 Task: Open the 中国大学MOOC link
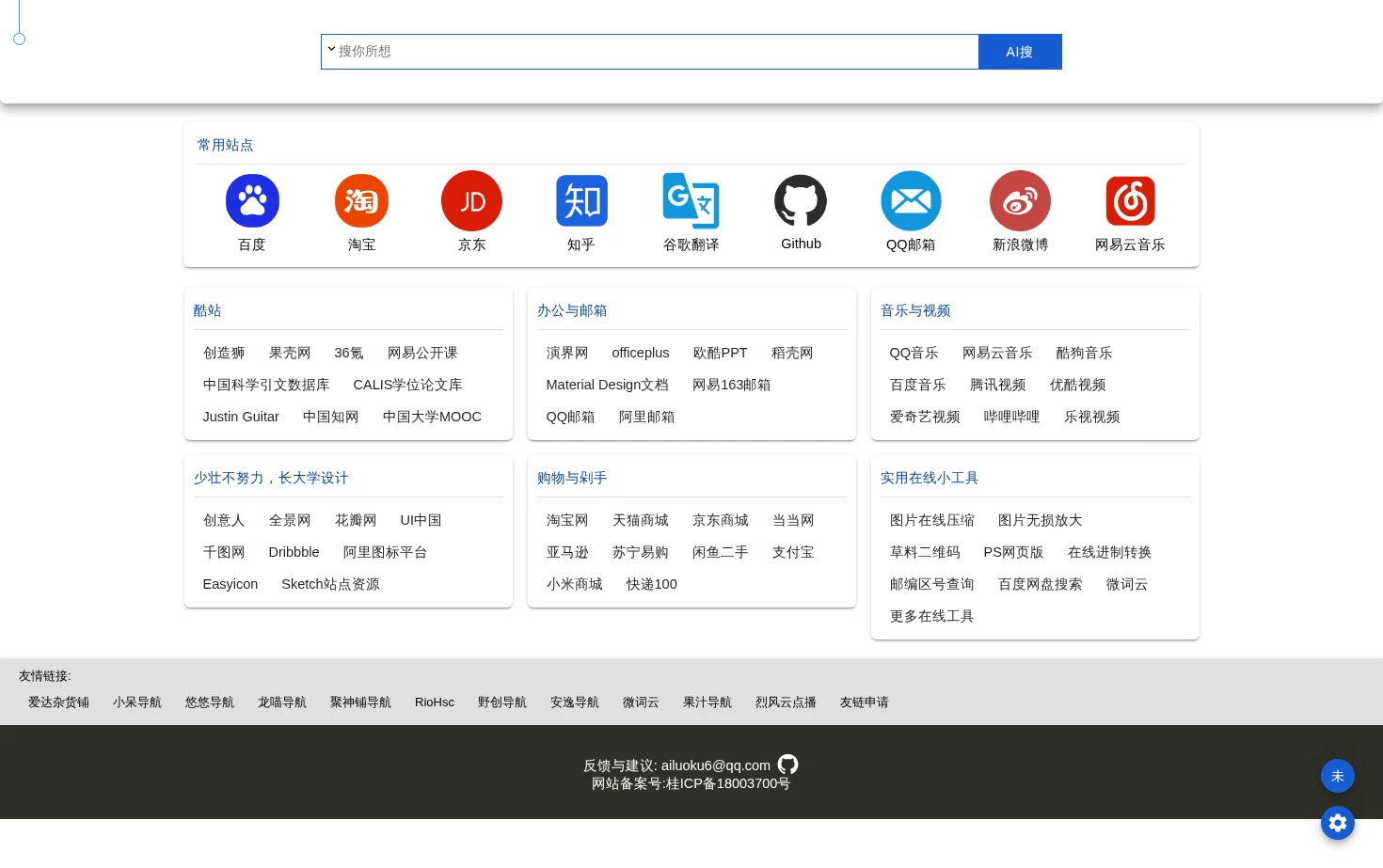point(432,417)
